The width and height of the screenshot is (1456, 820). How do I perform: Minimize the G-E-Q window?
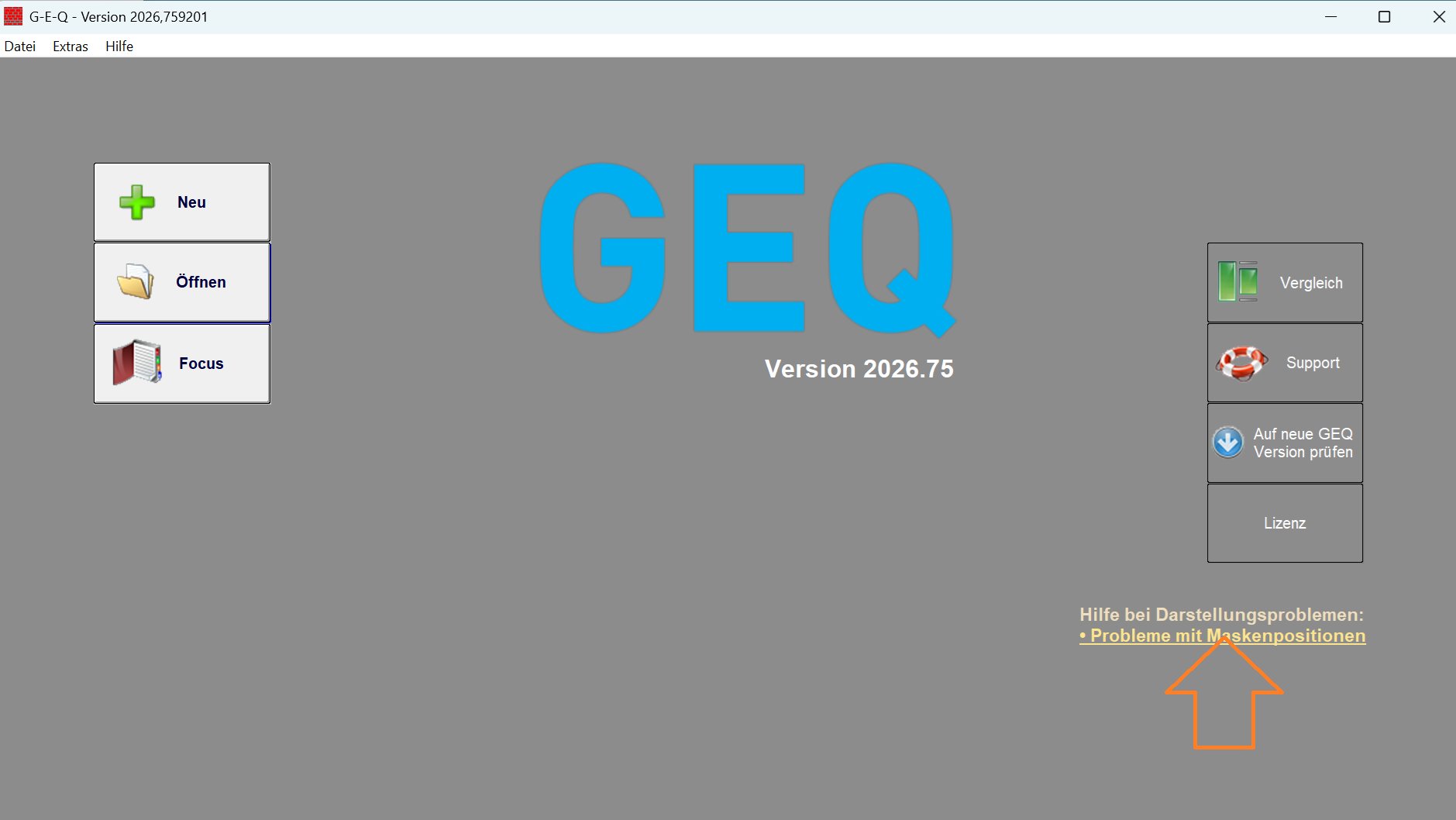pos(1330,16)
